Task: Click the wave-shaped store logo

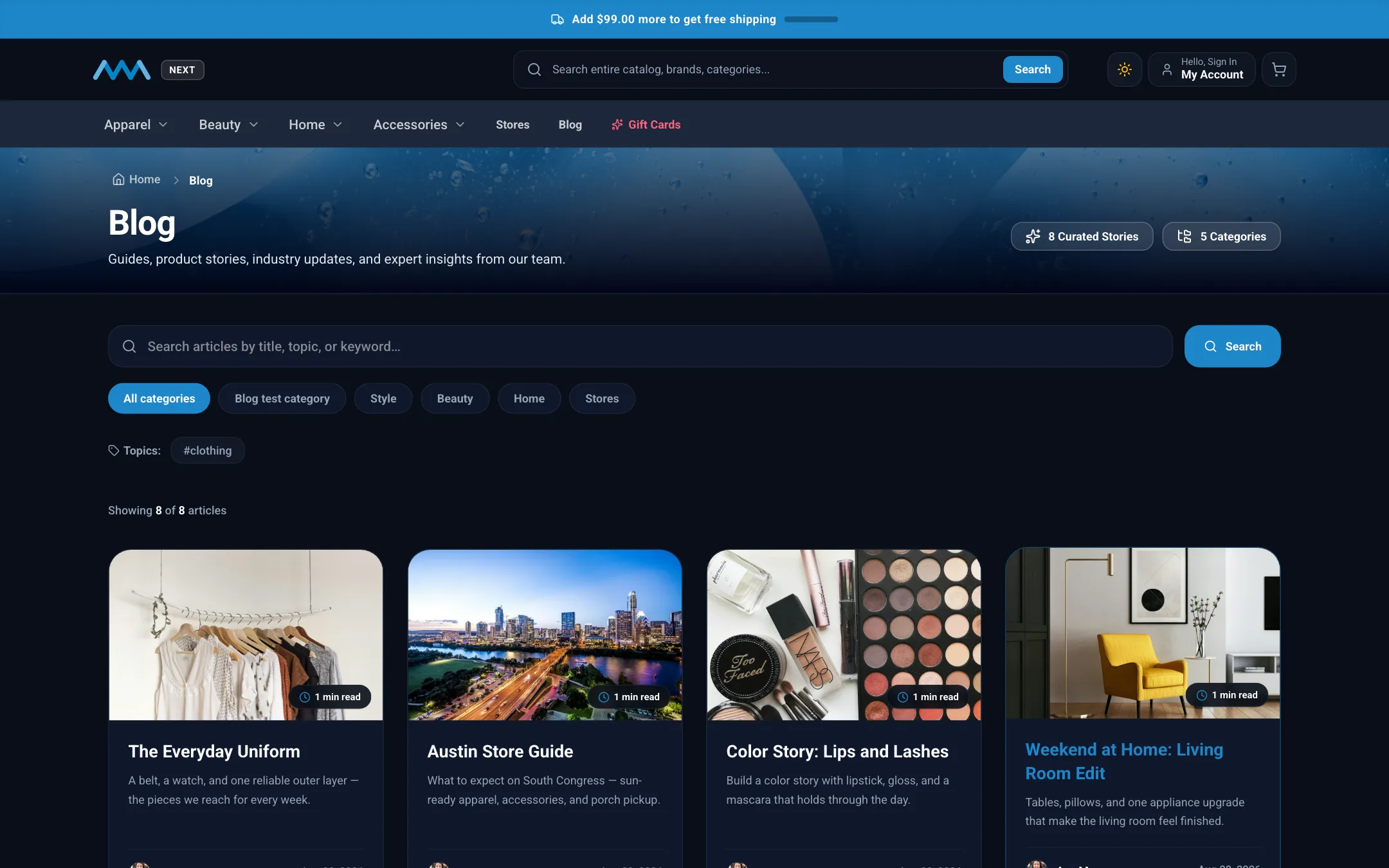Action: 122,69
